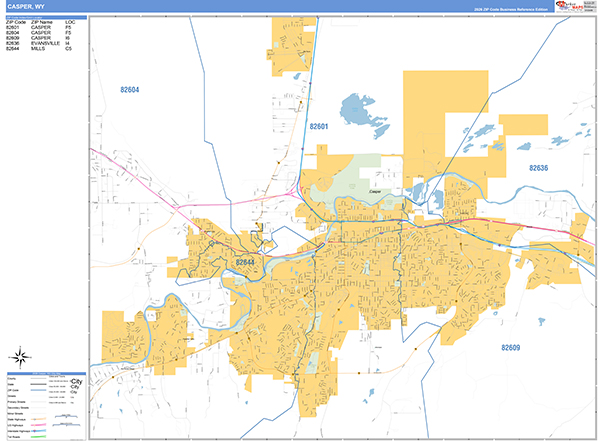The image size is (600, 441).
Task: Click the ZIP Name column header in index
Action: point(42,22)
